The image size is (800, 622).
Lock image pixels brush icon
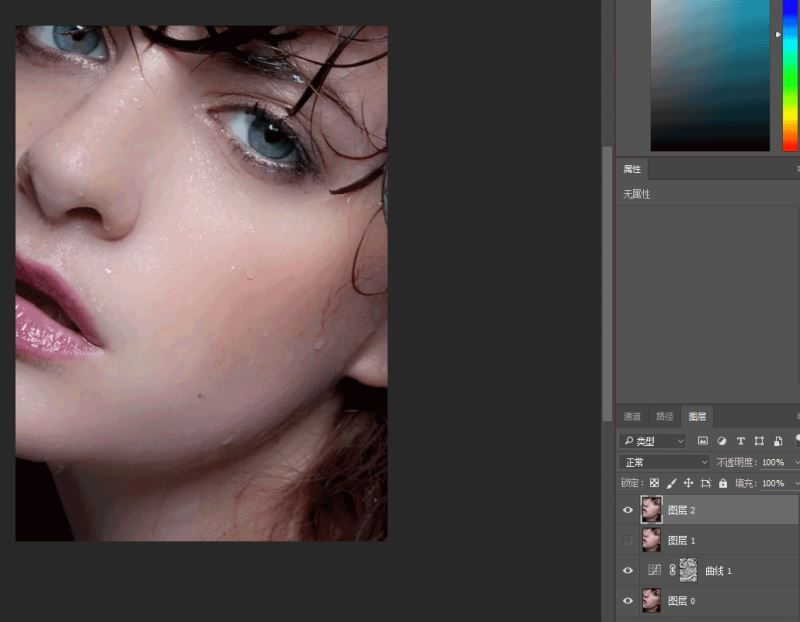click(671, 483)
